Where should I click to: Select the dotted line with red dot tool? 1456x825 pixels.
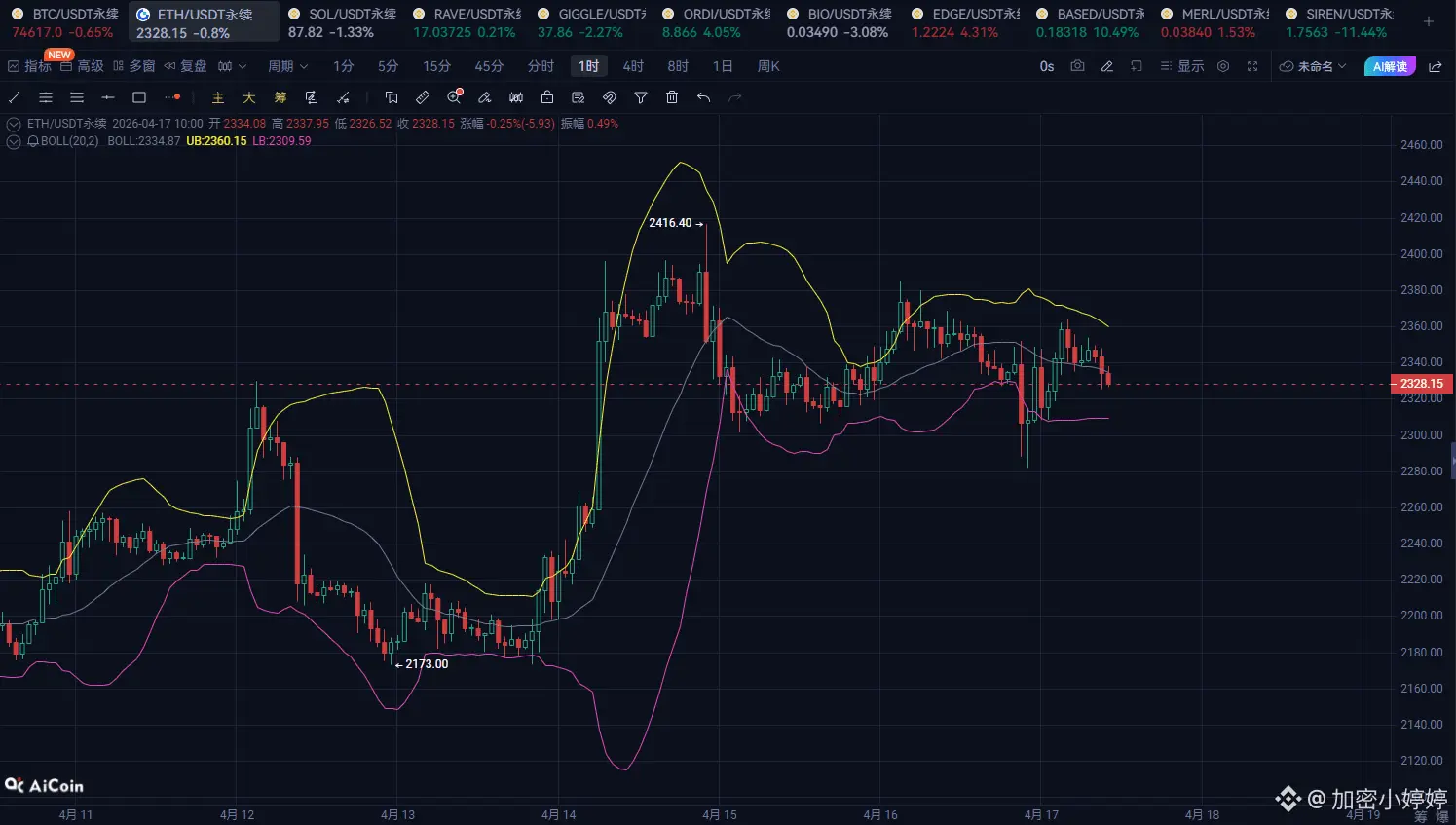[x=172, y=97]
